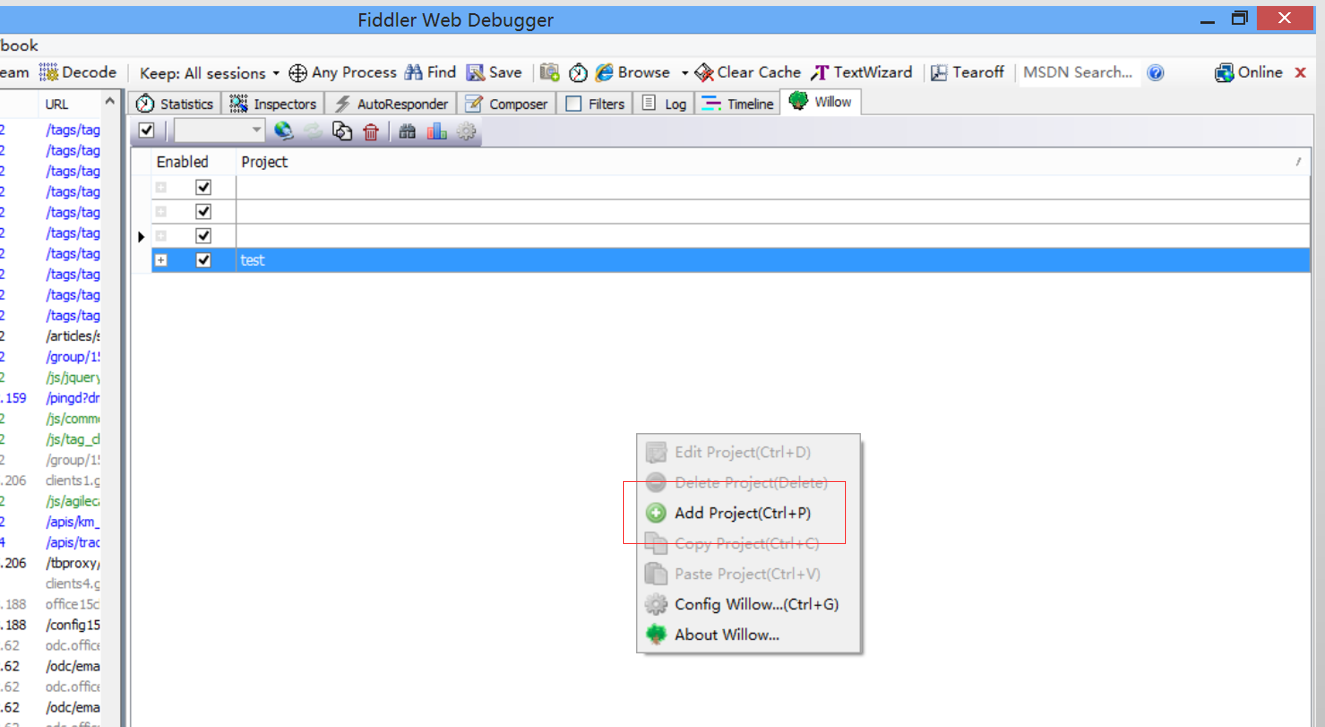Switch to the AutoResponder tab
Image resolution: width=1325 pixels, height=727 pixels.
coord(391,103)
